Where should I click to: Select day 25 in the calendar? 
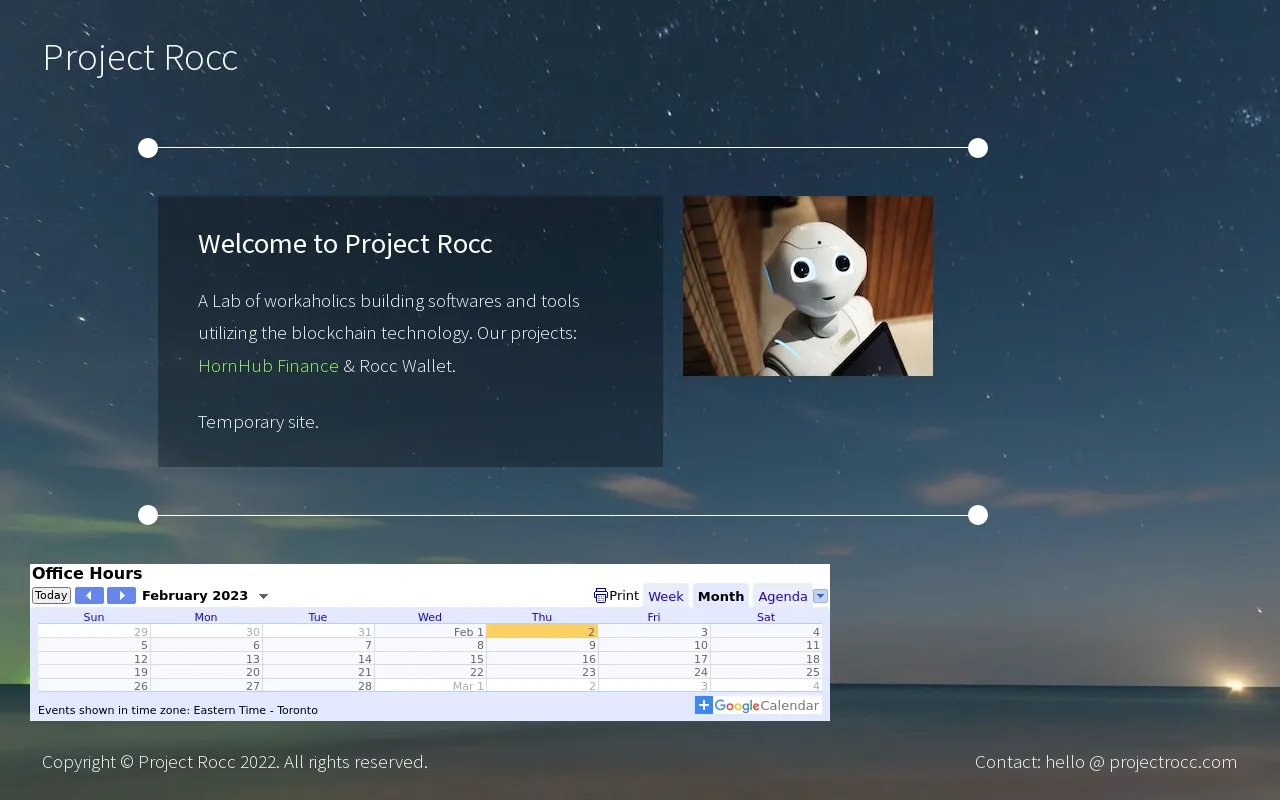pyautogui.click(x=766, y=672)
